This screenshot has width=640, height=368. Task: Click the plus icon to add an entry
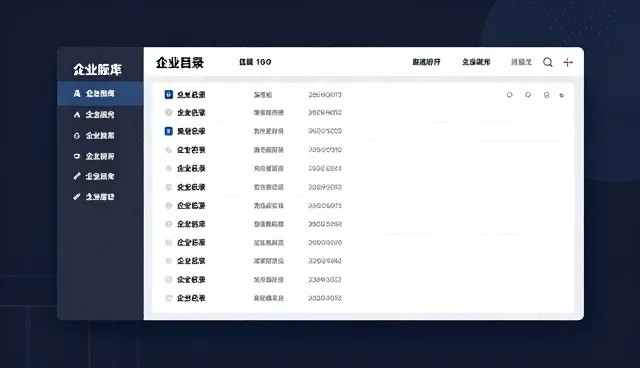tap(568, 62)
